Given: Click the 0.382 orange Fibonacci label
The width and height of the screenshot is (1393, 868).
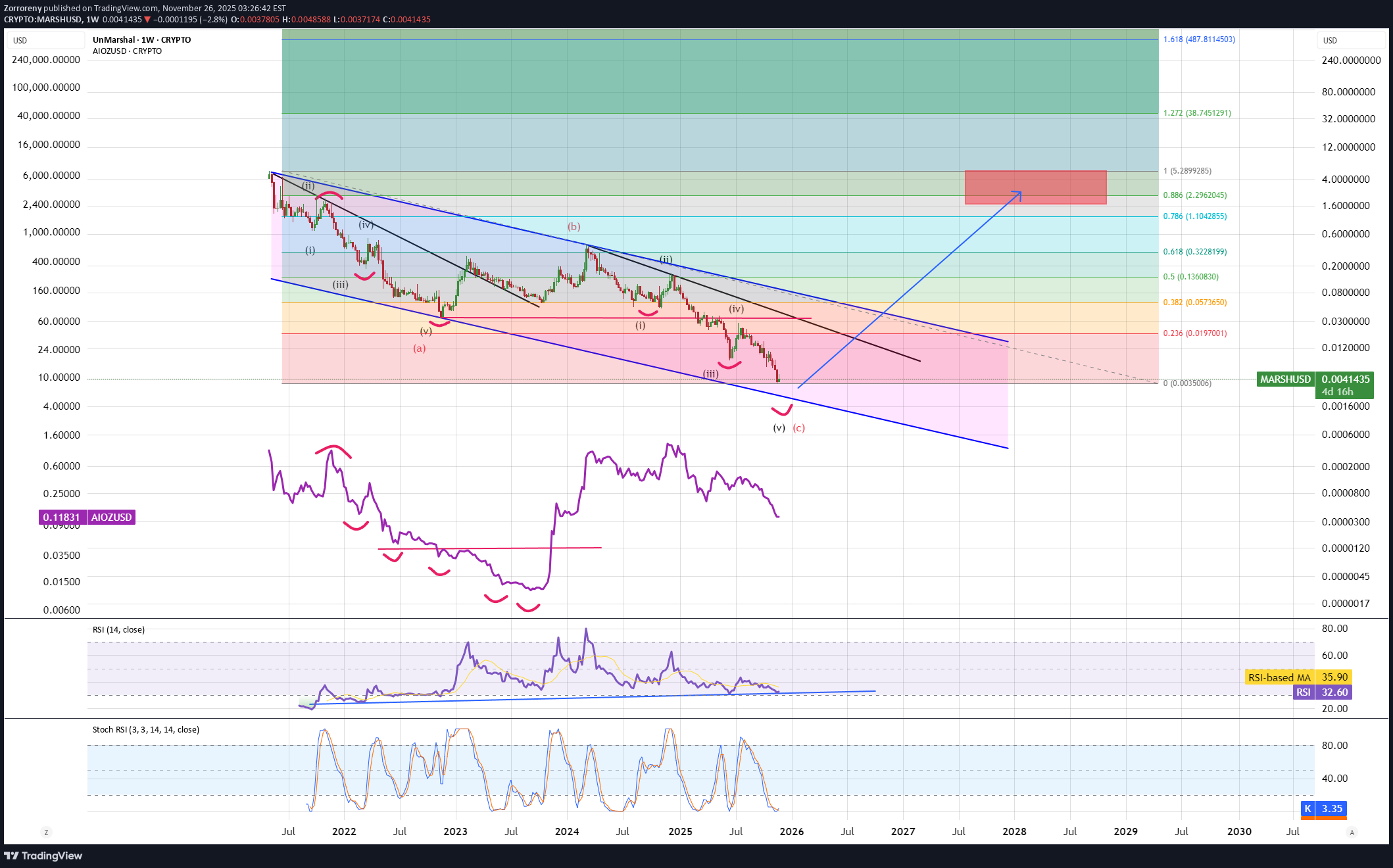Looking at the screenshot, I should point(1194,302).
